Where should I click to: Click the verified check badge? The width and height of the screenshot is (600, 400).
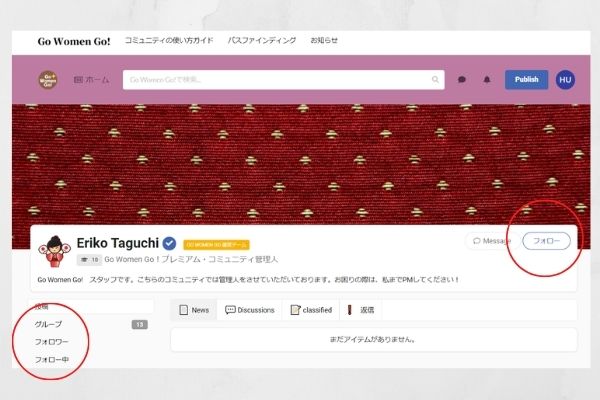coord(169,243)
